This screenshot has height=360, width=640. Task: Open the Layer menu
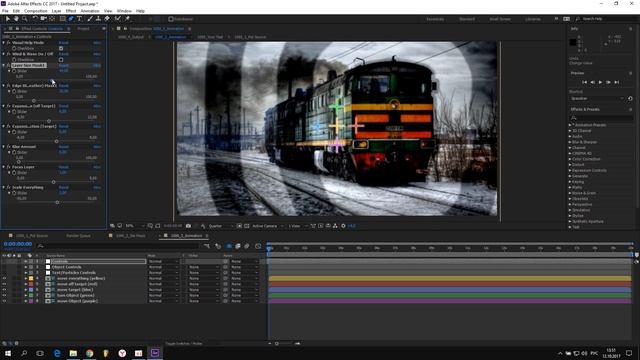tap(57, 11)
